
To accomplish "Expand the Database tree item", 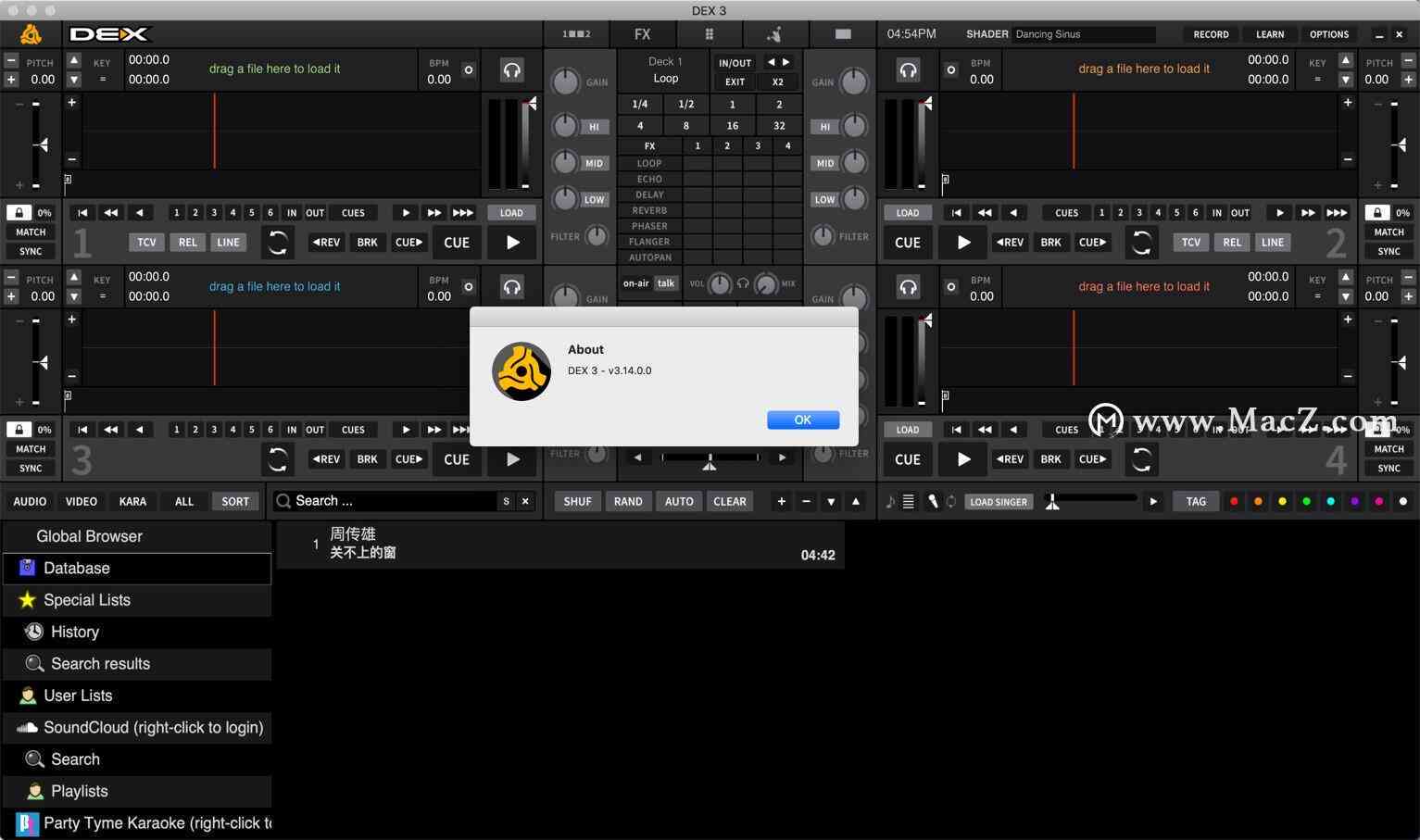I will tap(137, 569).
